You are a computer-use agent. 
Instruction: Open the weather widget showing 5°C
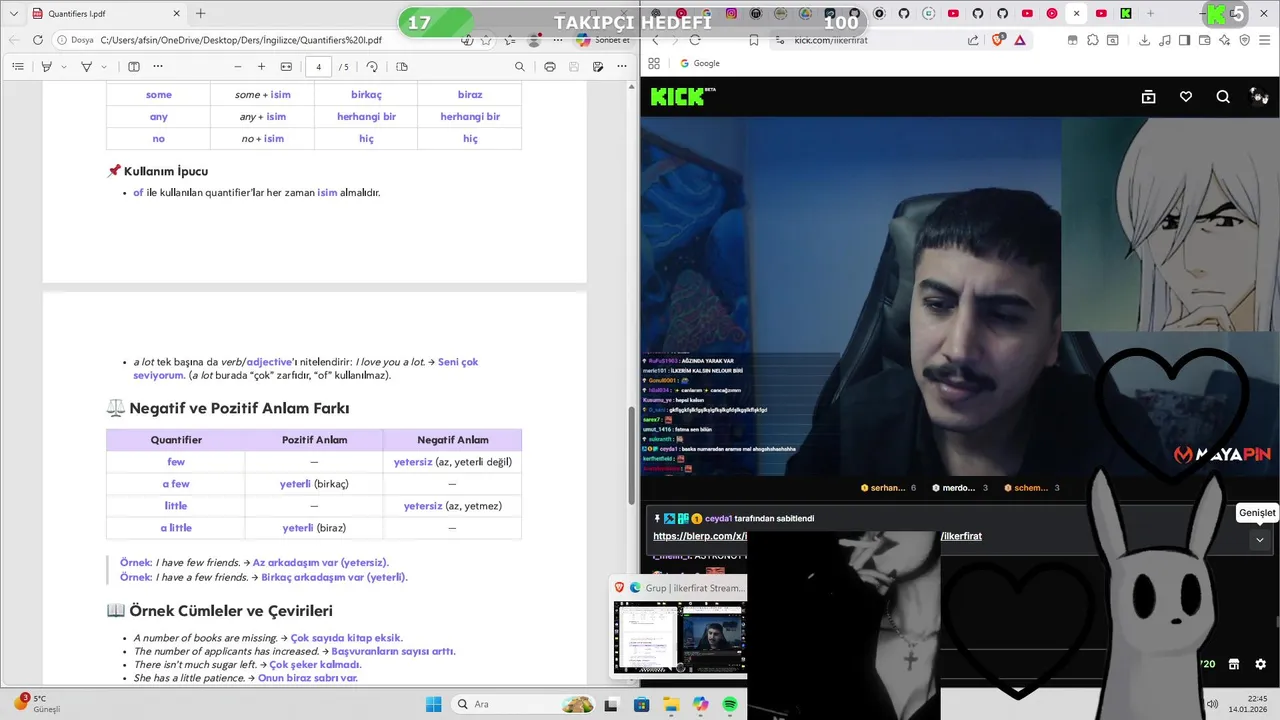38,703
